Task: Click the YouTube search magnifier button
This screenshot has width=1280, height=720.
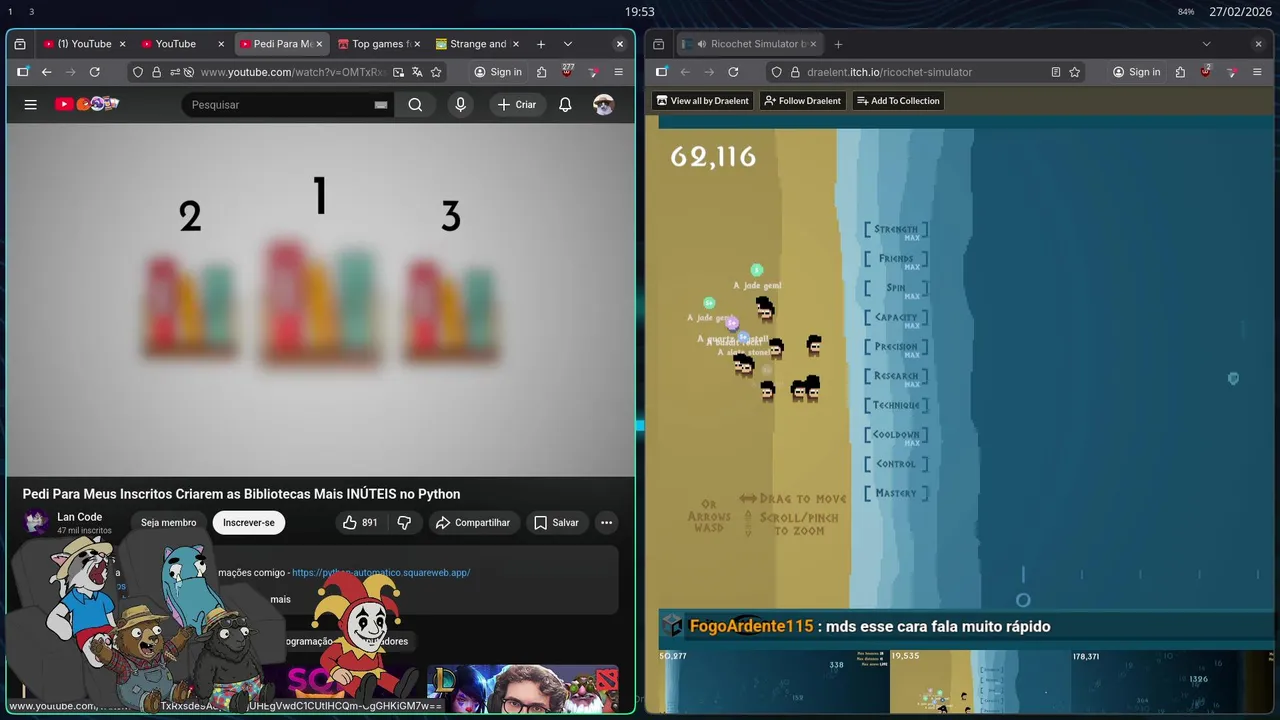Action: (x=415, y=104)
